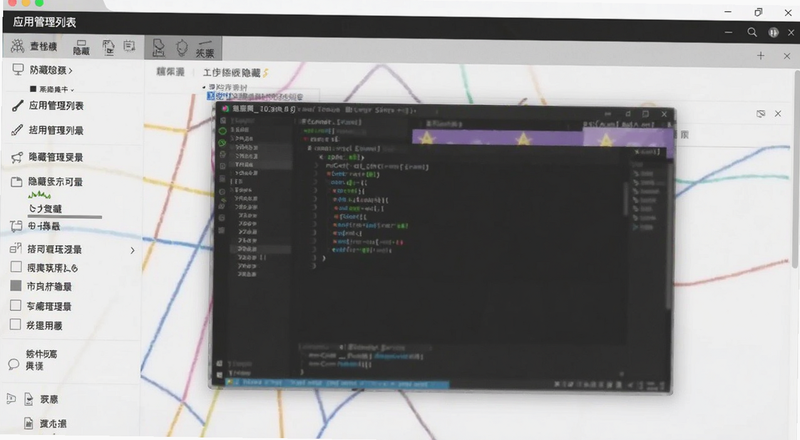This screenshot has width=800, height=440.
Task: Close the dark editor window
Action: pyautogui.click(x=664, y=114)
